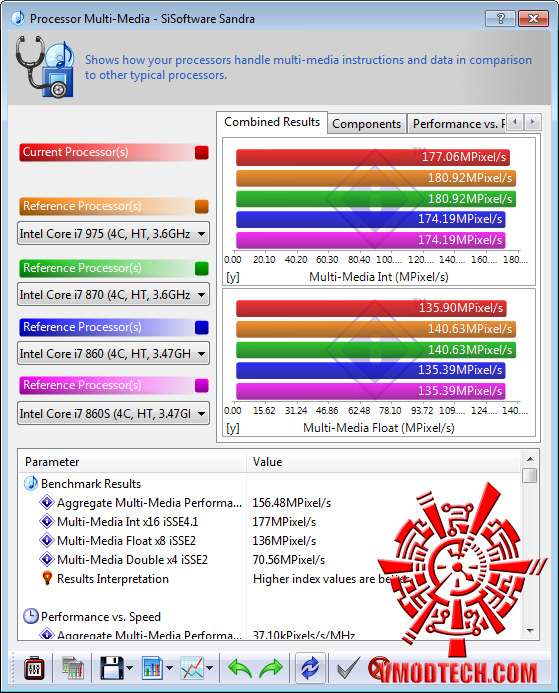Close the Processor Multi-Media window
The height and width of the screenshot is (693, 559).
(x=533, y=19)
